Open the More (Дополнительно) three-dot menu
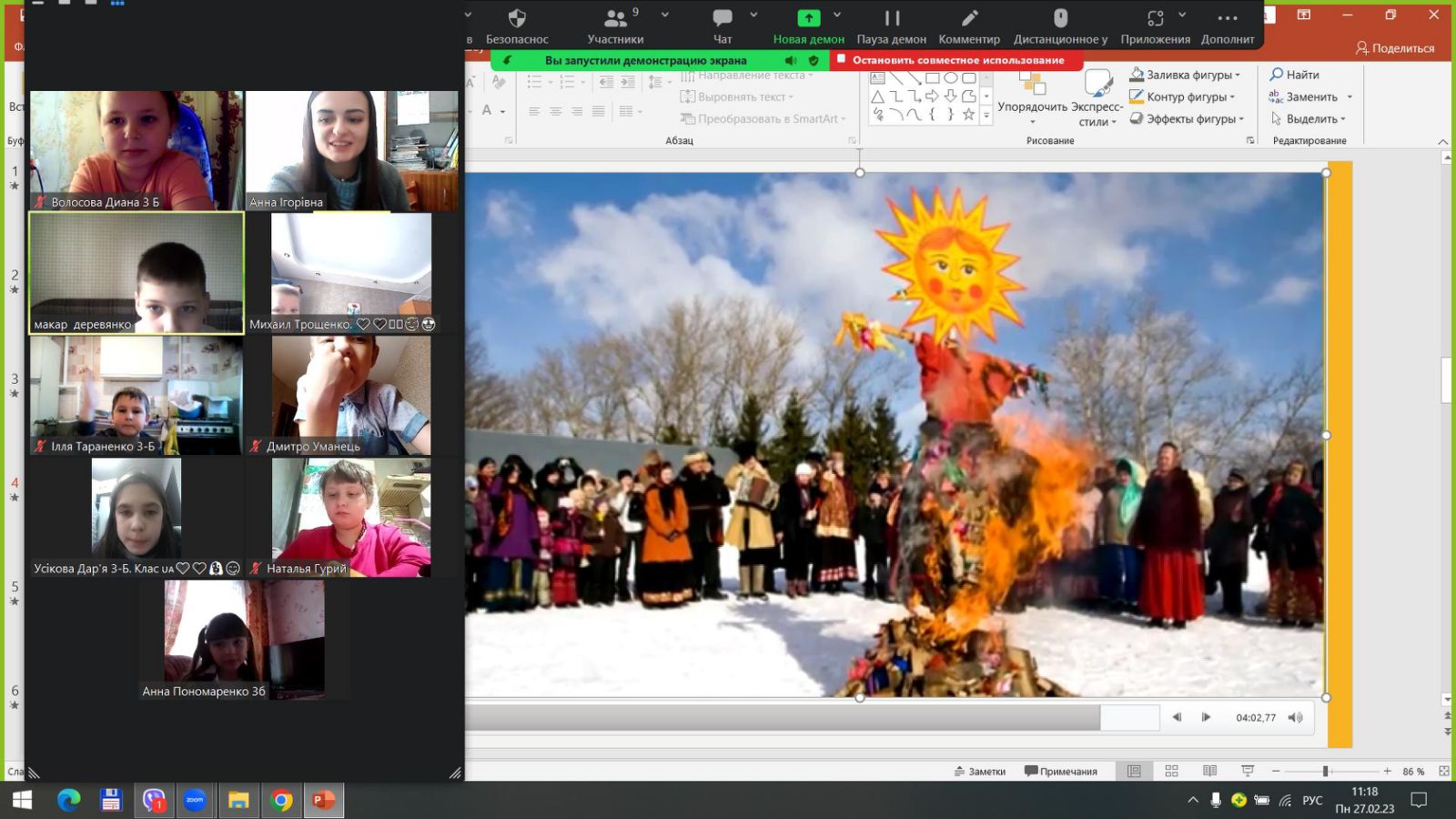1456x819 pixels. pos(1228,26)
